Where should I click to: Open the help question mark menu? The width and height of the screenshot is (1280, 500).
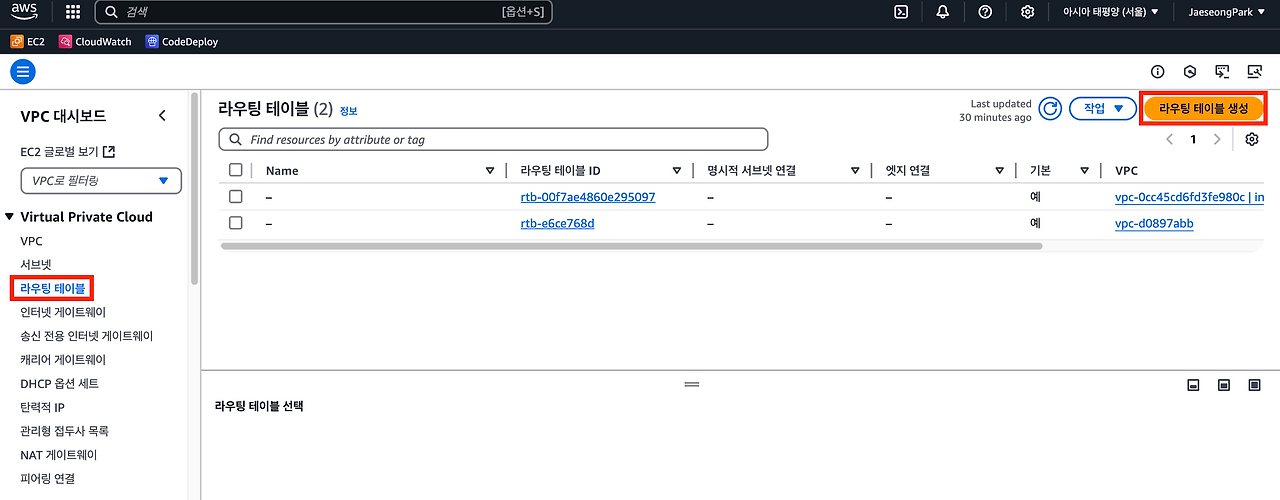click(985, 12)
